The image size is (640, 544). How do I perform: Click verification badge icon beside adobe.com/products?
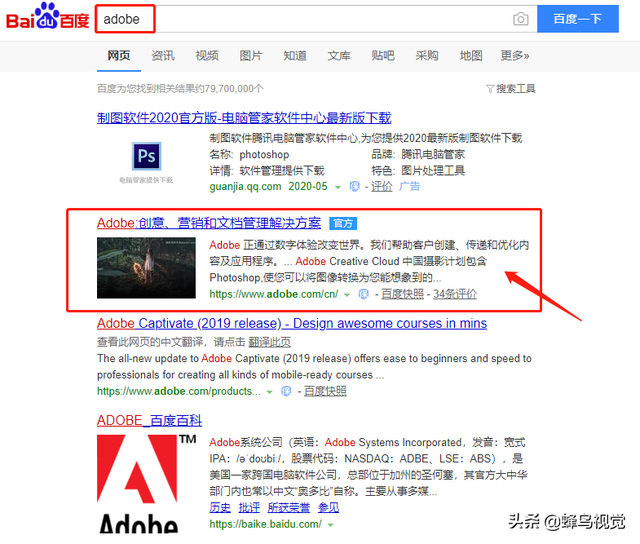286,391
